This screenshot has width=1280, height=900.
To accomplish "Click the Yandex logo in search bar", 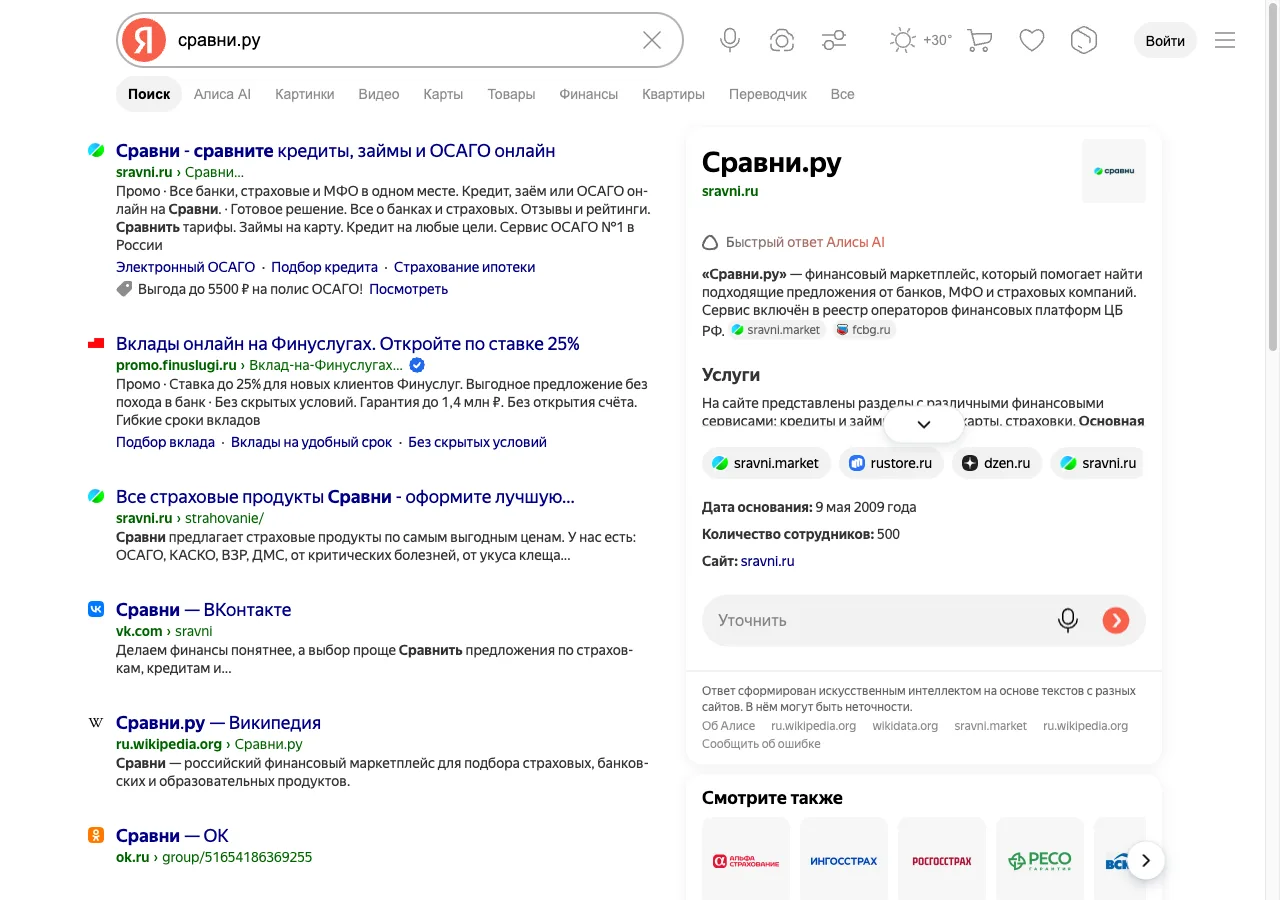I will pos(144,40).
